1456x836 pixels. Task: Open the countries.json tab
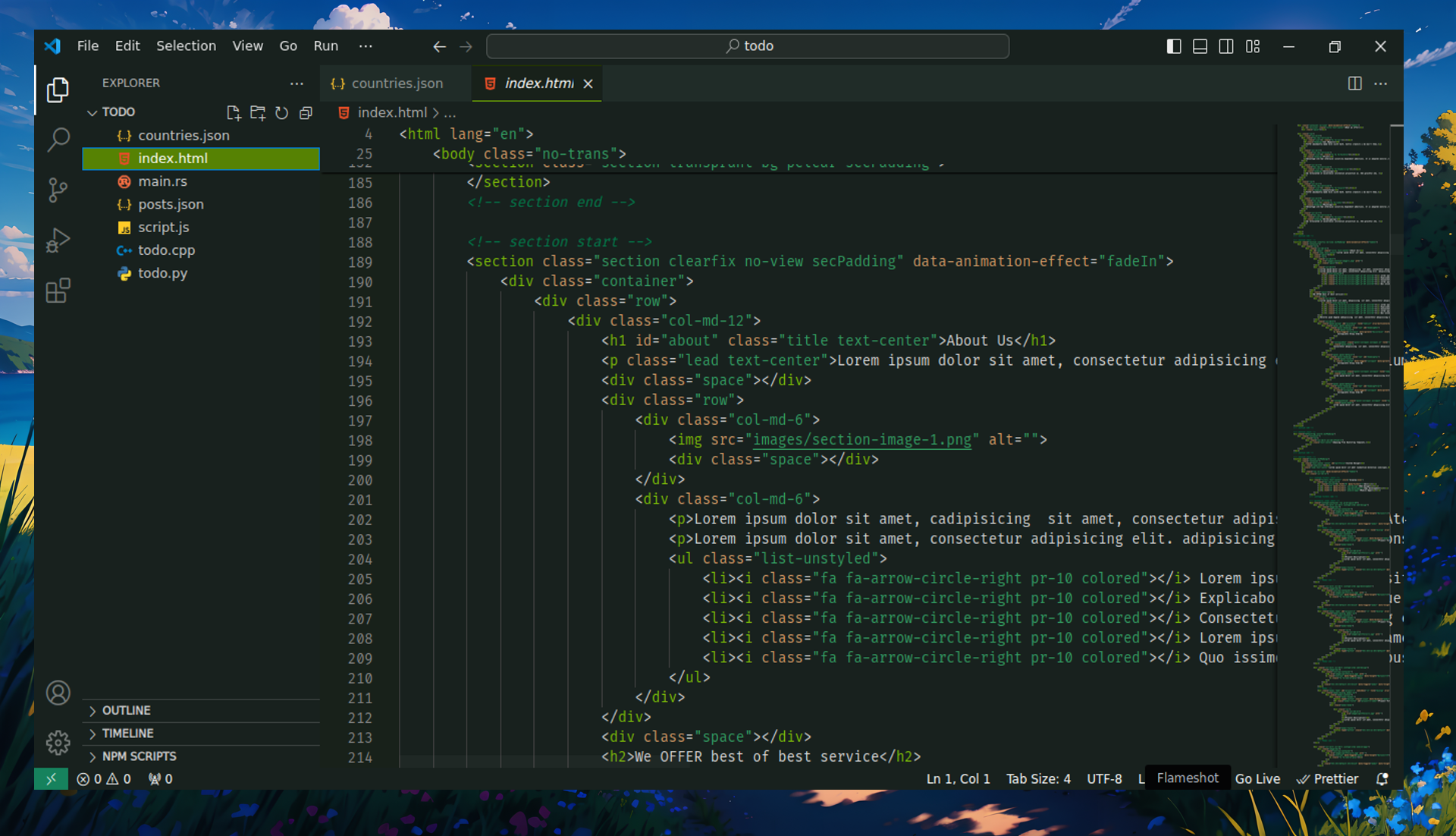(x=395, y=83)
